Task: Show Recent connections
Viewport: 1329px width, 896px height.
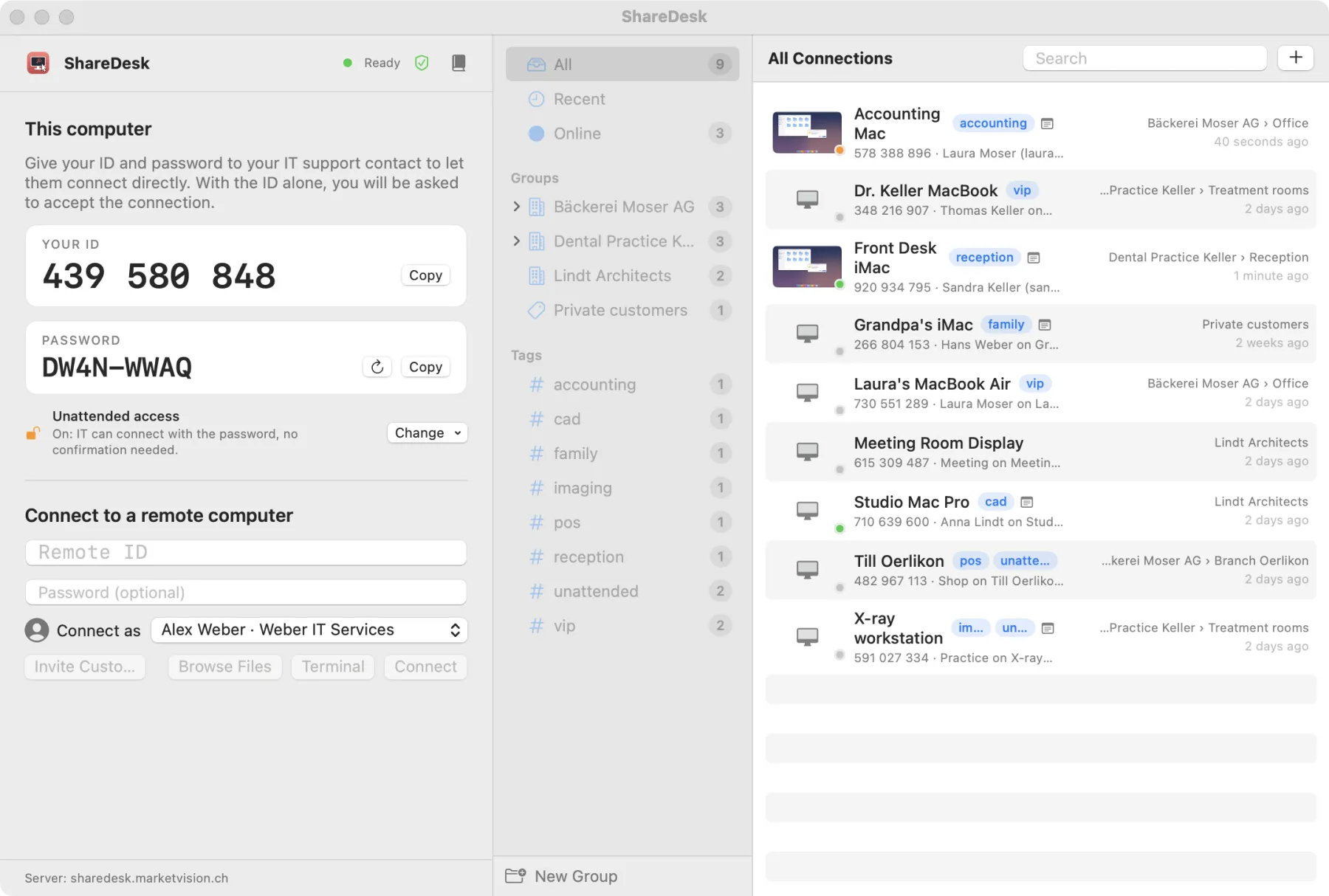Action: tap(622, 99)
